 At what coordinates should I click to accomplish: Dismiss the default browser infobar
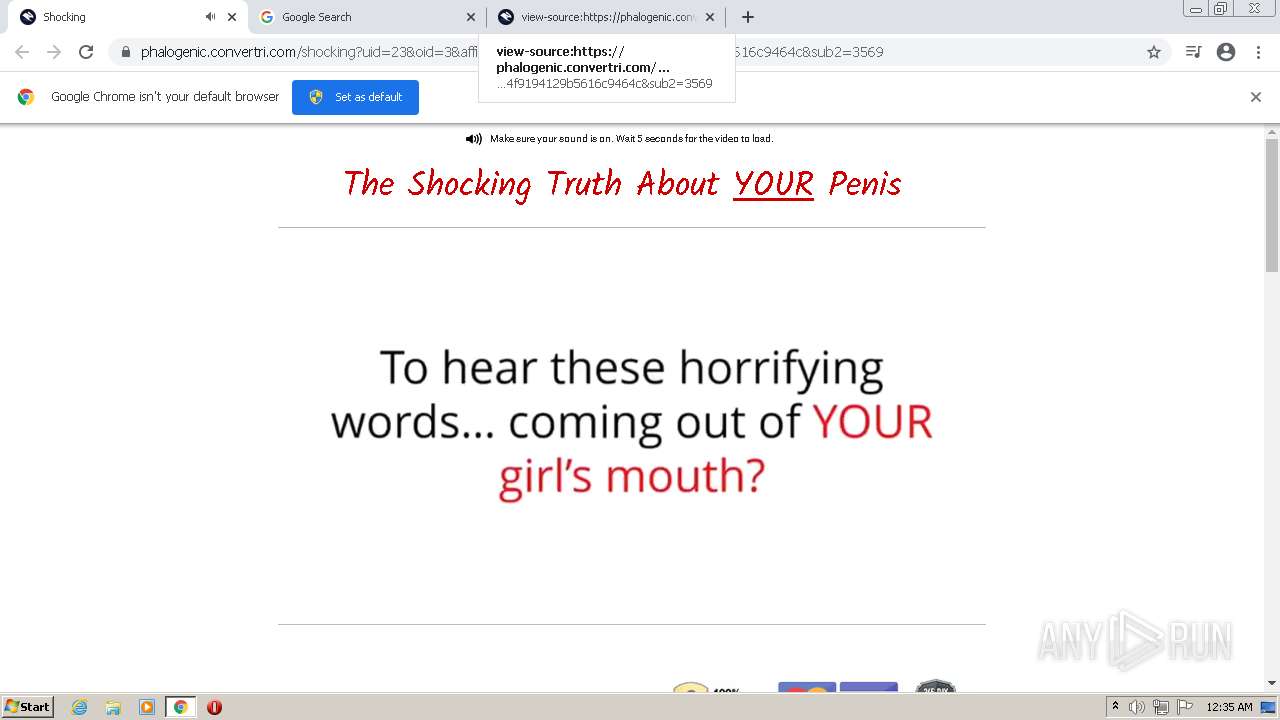(x=1256, y=97)
